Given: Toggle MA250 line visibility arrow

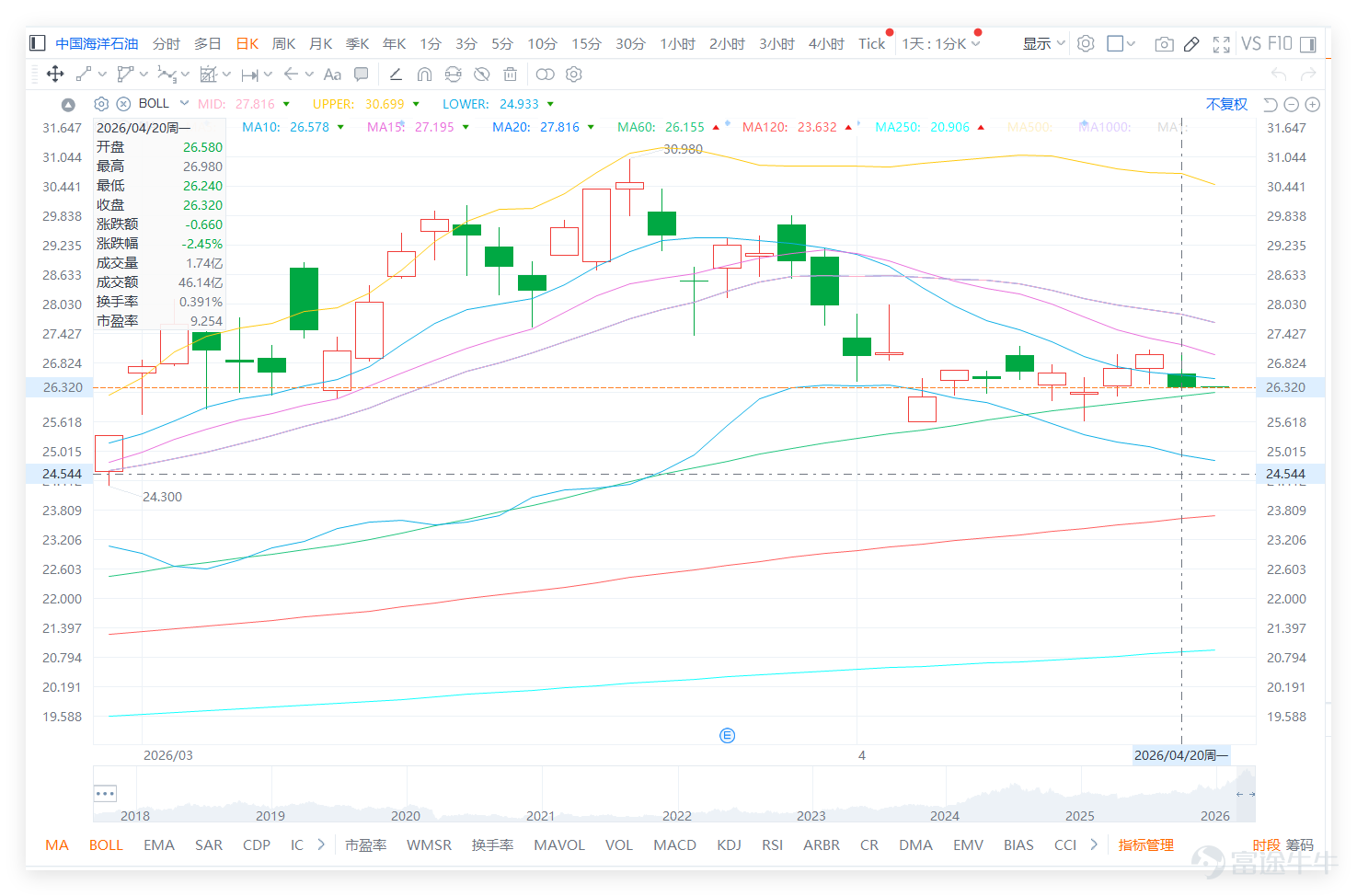Looking at the screenshot, I should (x=981, y=127).
